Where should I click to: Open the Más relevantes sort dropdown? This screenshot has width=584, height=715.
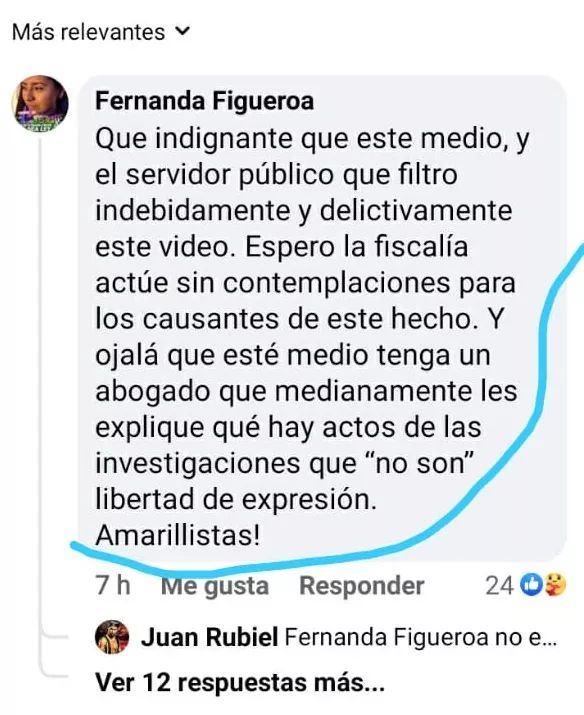coord(100,32)
